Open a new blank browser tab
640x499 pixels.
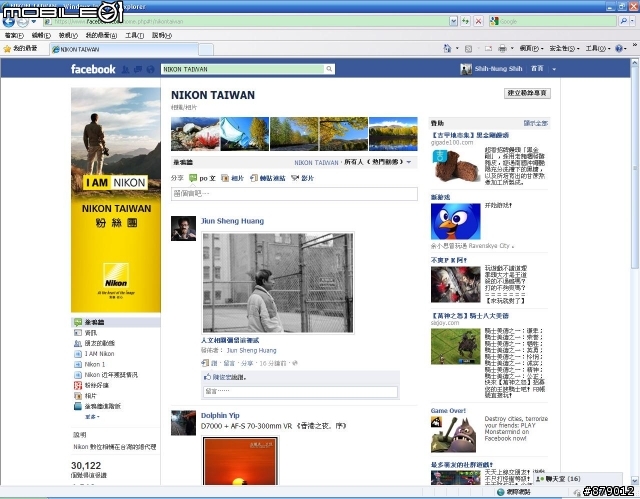tap(206, 50)
